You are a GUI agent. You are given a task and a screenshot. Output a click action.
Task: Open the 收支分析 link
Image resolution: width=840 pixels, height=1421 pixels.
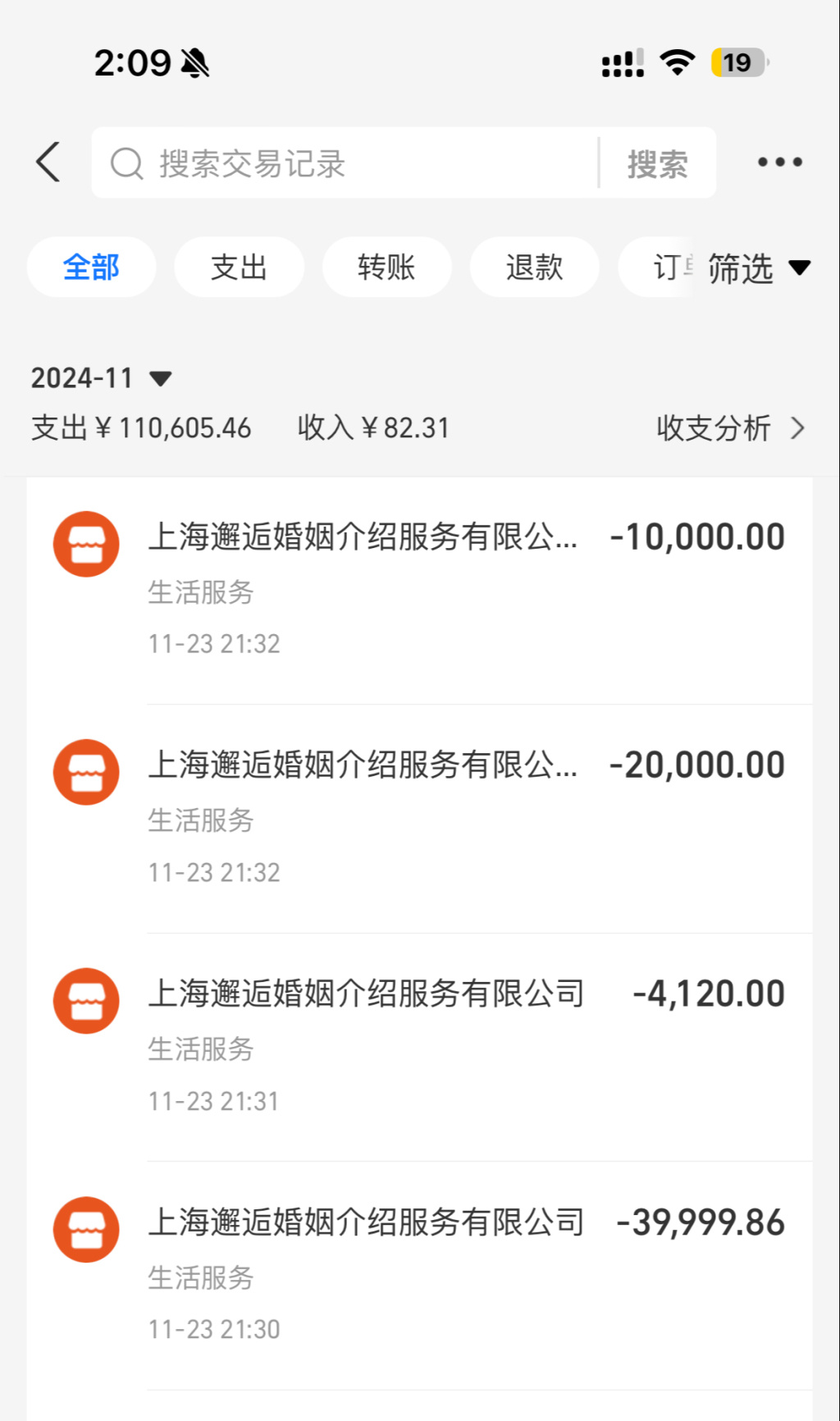click(714, 427)
